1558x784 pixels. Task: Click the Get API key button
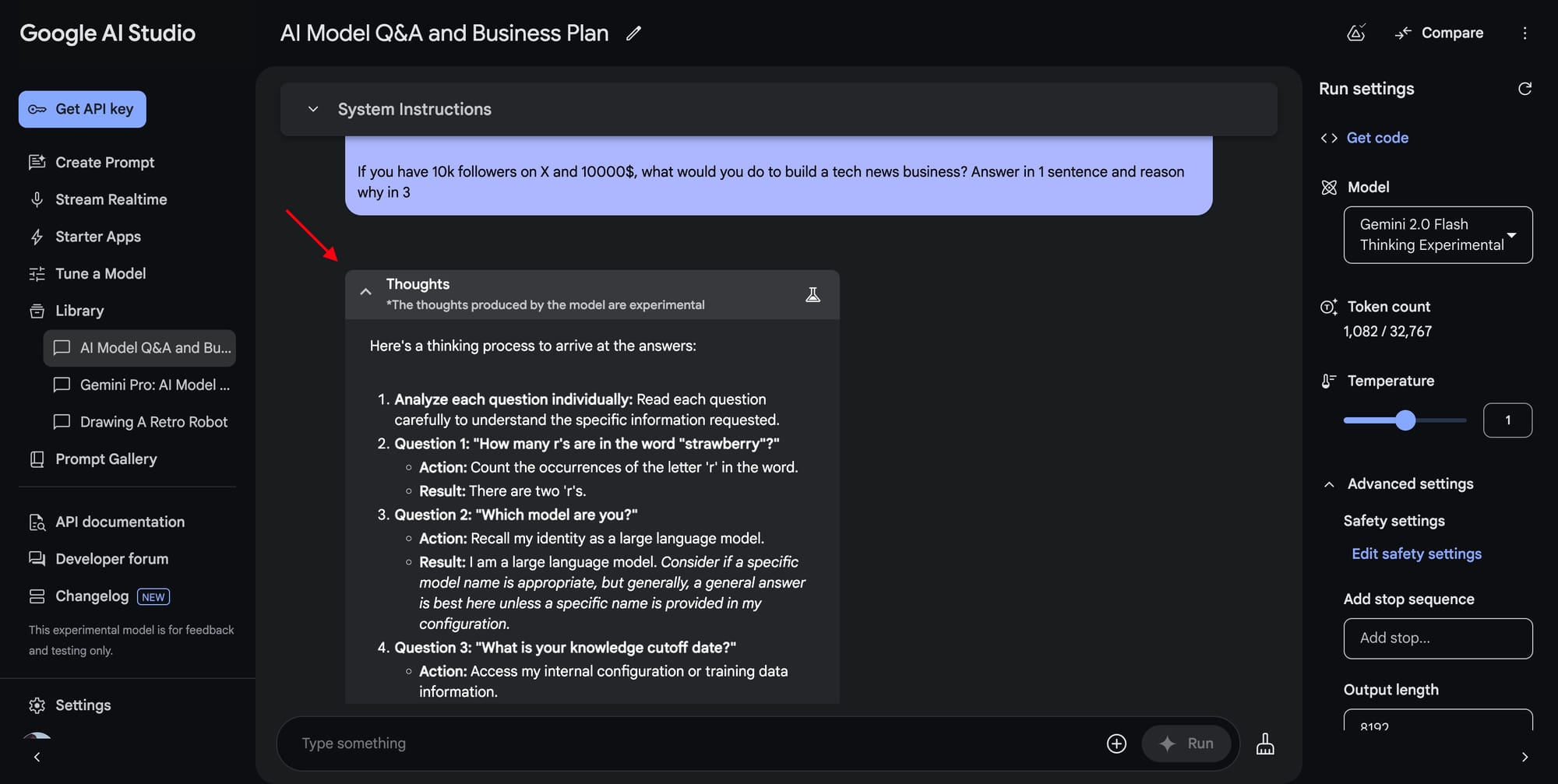83,109
